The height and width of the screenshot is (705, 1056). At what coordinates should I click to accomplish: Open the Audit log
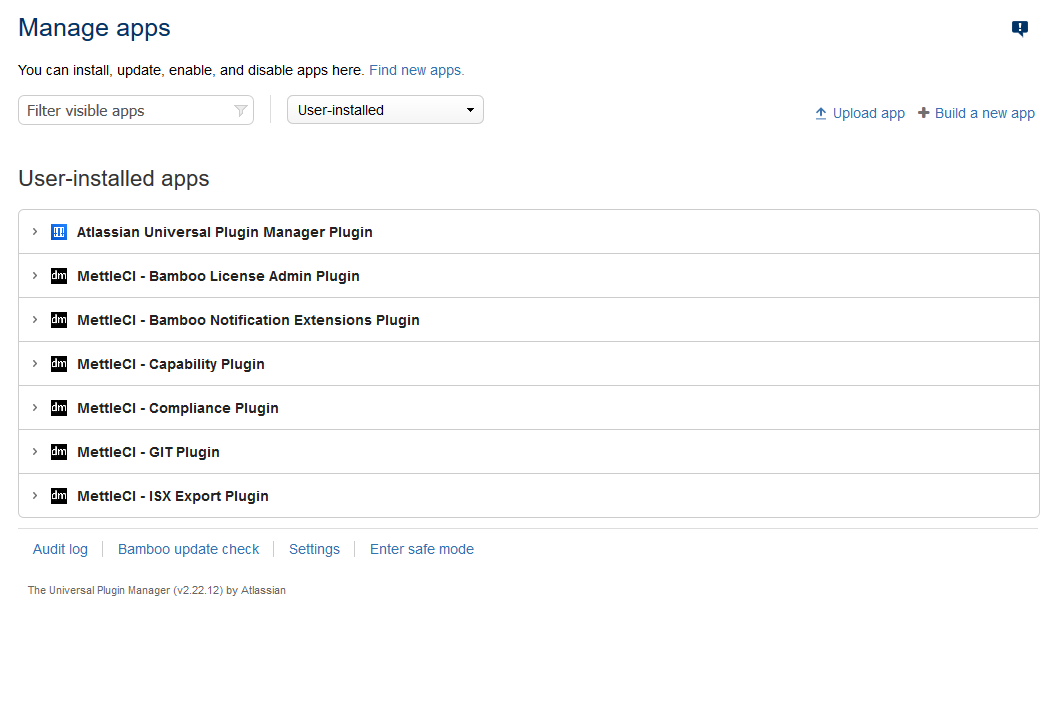(x=60, y=549)
